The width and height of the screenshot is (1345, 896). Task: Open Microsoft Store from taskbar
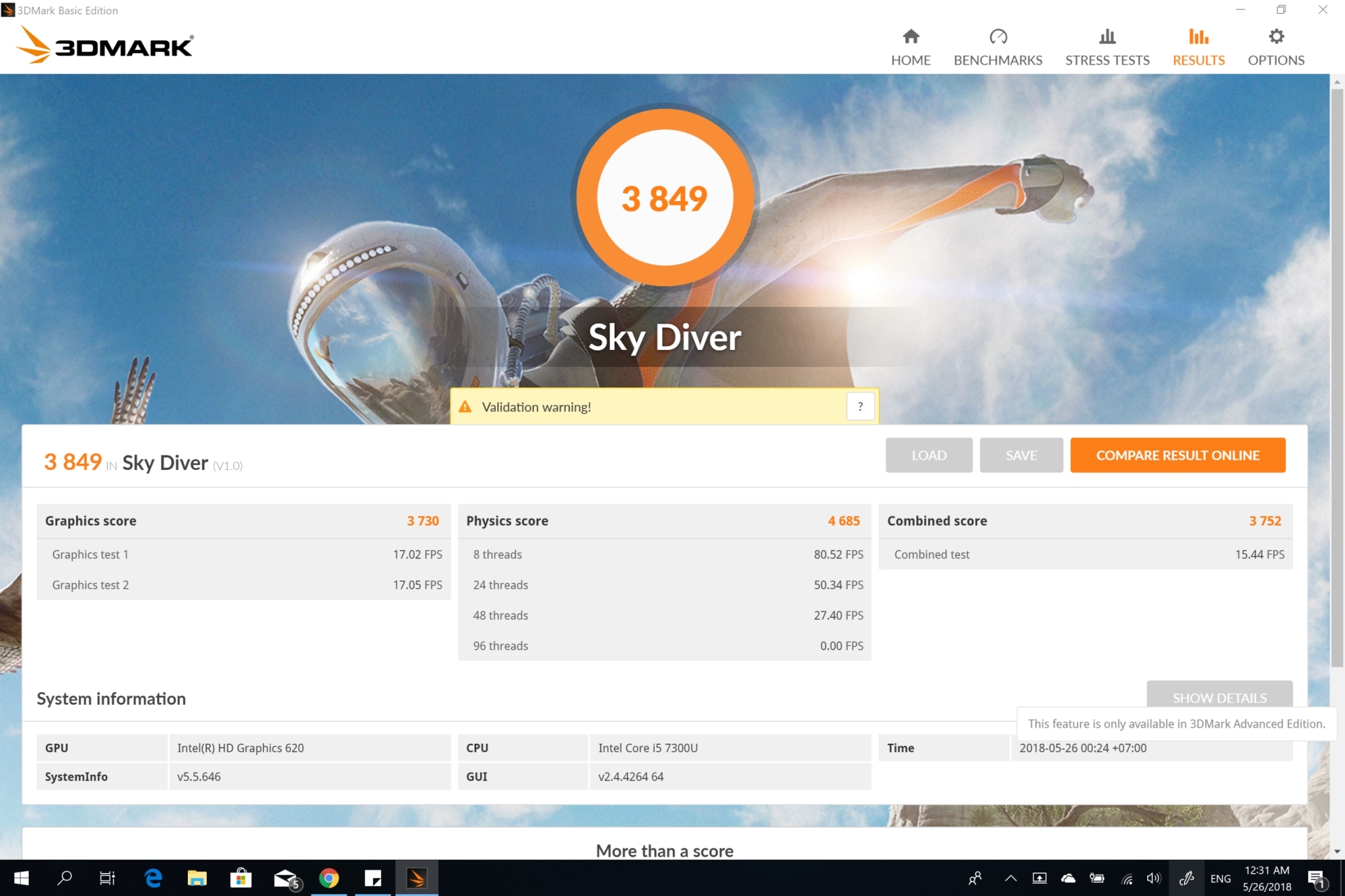[x=241, y=878]
